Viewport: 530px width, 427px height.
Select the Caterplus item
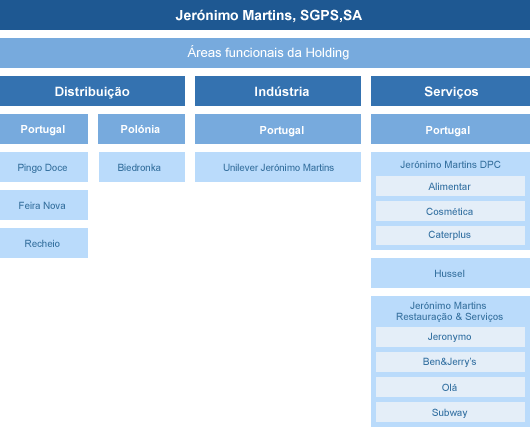[x=450, y=235]
